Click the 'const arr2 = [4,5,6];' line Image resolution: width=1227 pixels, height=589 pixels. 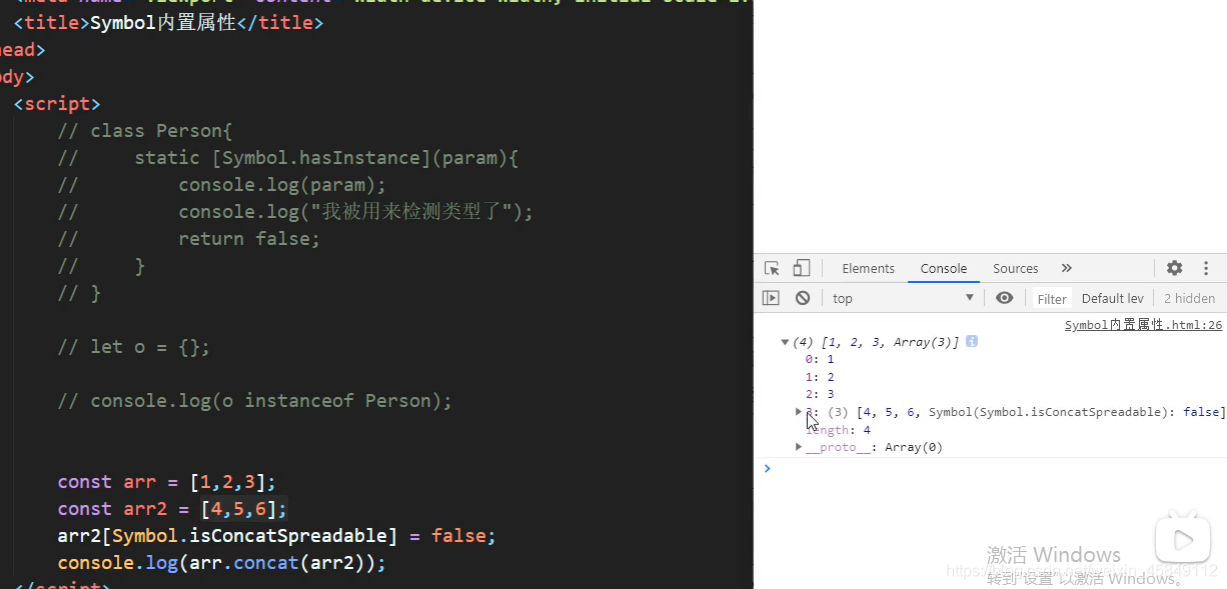pos(172,509)
